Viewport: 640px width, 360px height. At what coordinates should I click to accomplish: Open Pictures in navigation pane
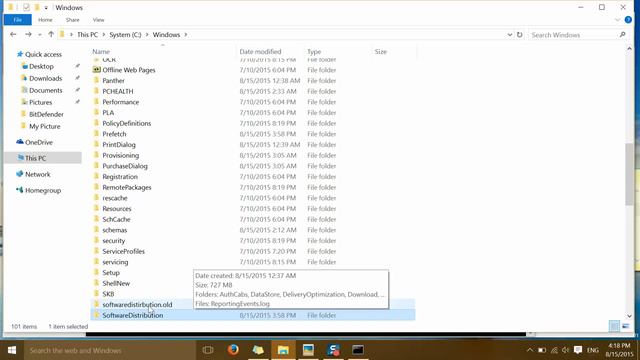[x=40, y=102]
